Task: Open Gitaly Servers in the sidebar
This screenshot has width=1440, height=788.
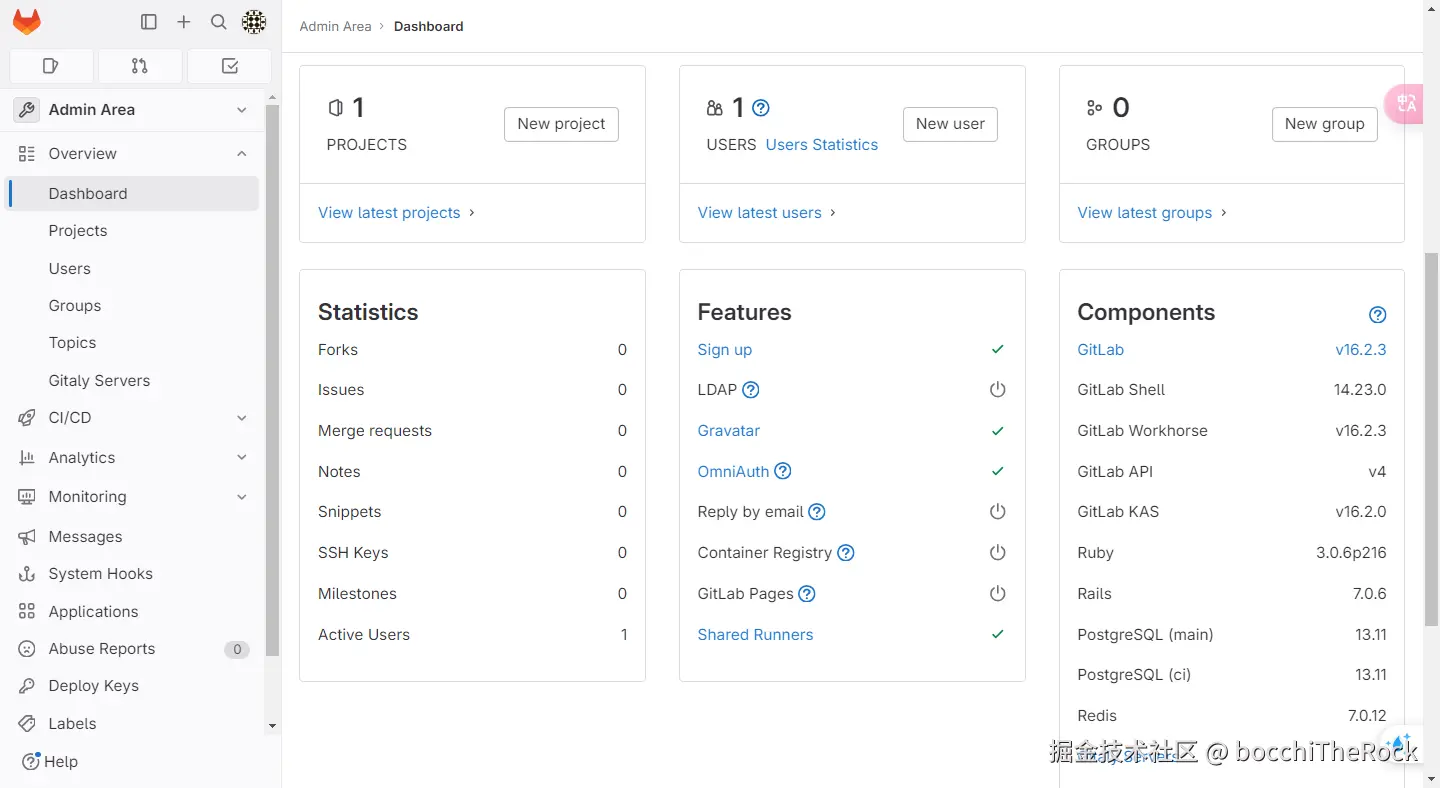Action: coord(99,381)
